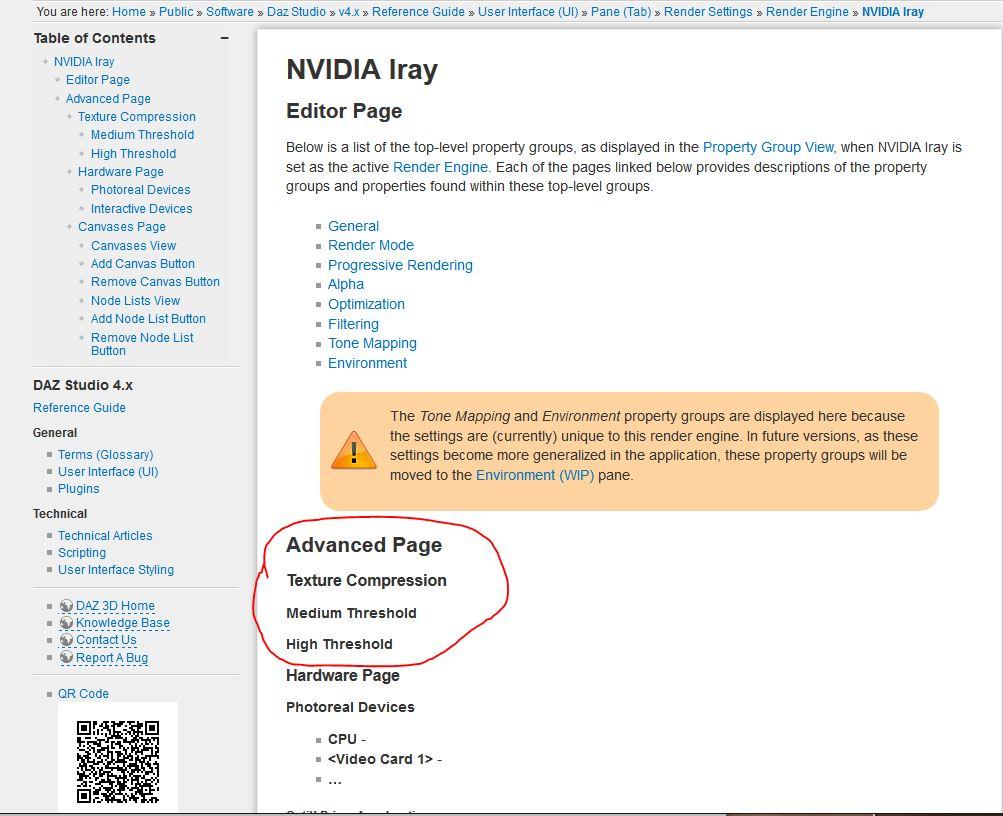Go to Public in the breadcrumb
The width and height of the screenshot is (1003, 816).
pyautogui.click(x=176, y=12)
